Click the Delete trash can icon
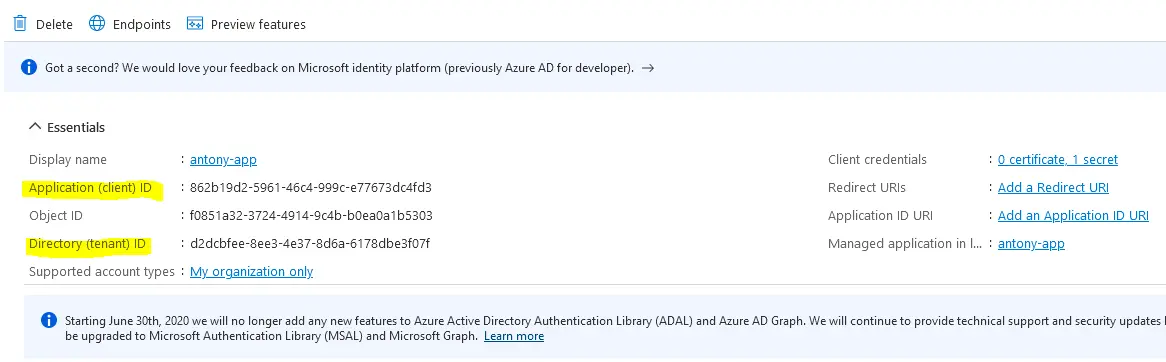This screenshot has height=362, width=1166. pyautogui.click(x=20, y=23)
